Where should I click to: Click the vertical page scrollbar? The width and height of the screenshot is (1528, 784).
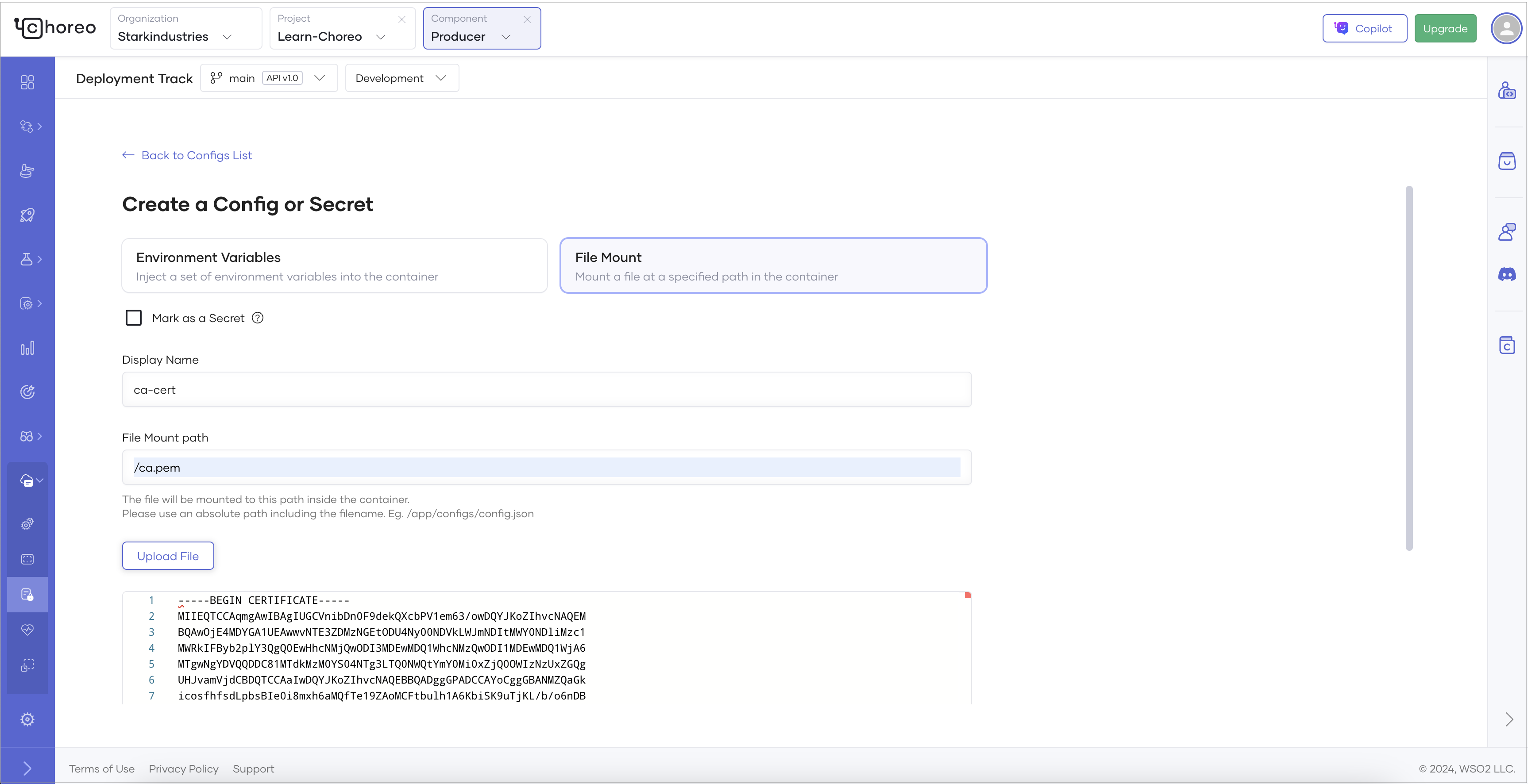point(1409,368)
